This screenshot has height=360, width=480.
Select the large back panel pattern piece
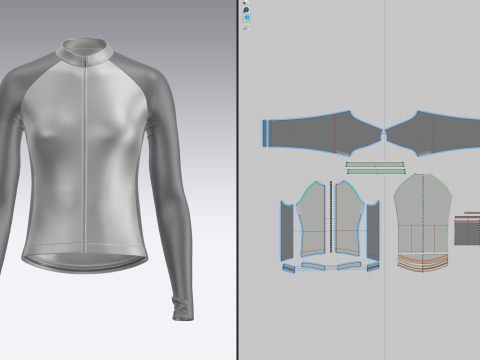coord(423,213)
